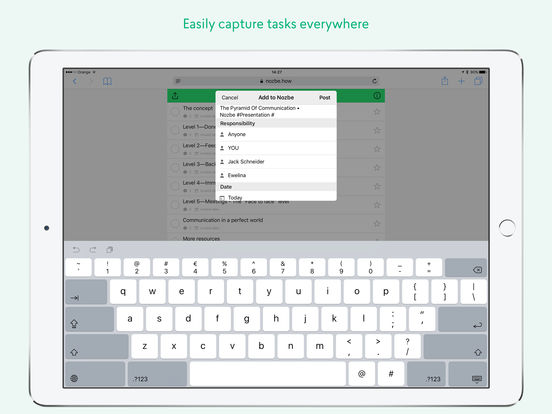Tap the letter q key
552x414 pixels.
coord(123,292)
